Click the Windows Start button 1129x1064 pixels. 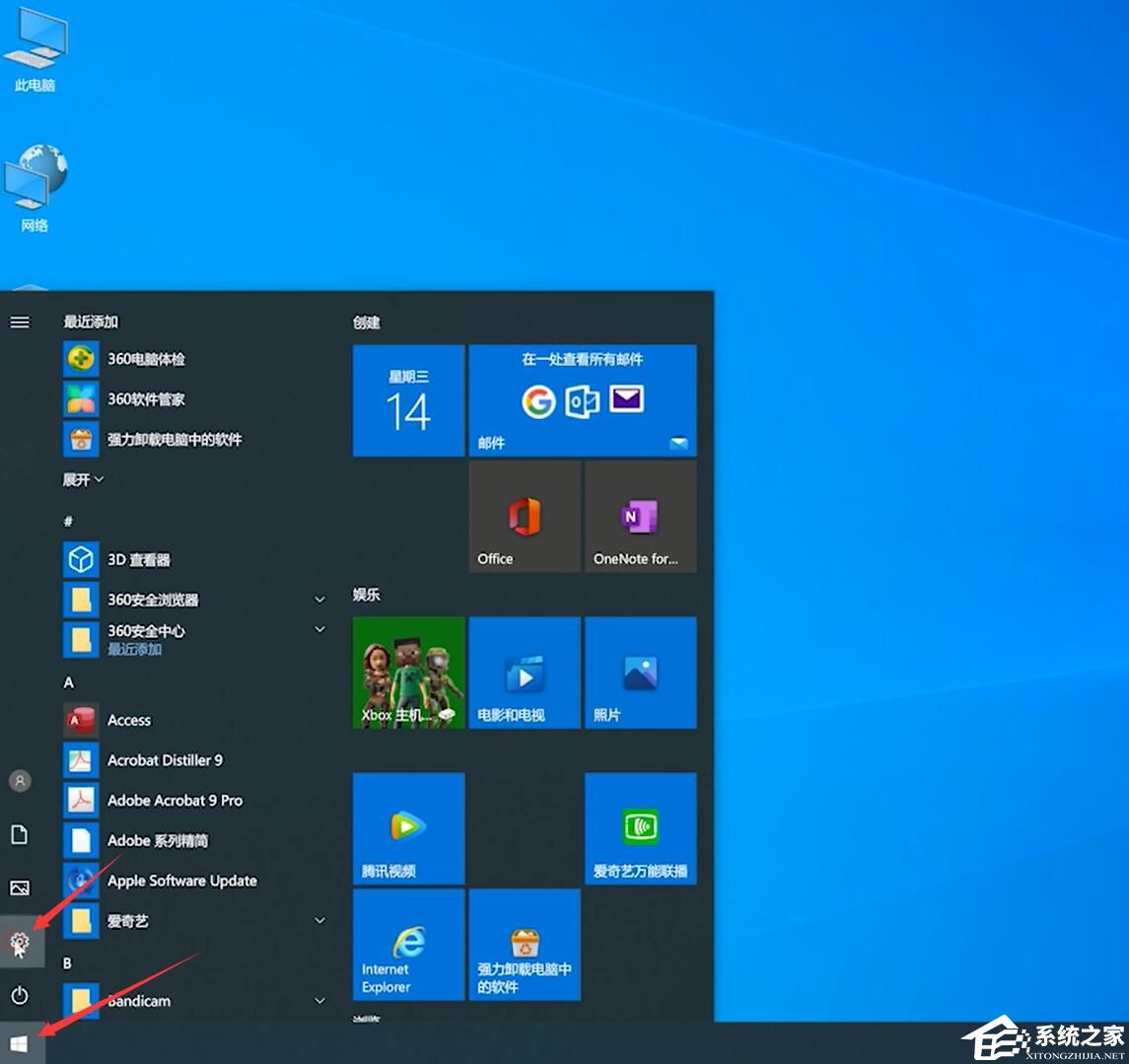(20, 1043)
